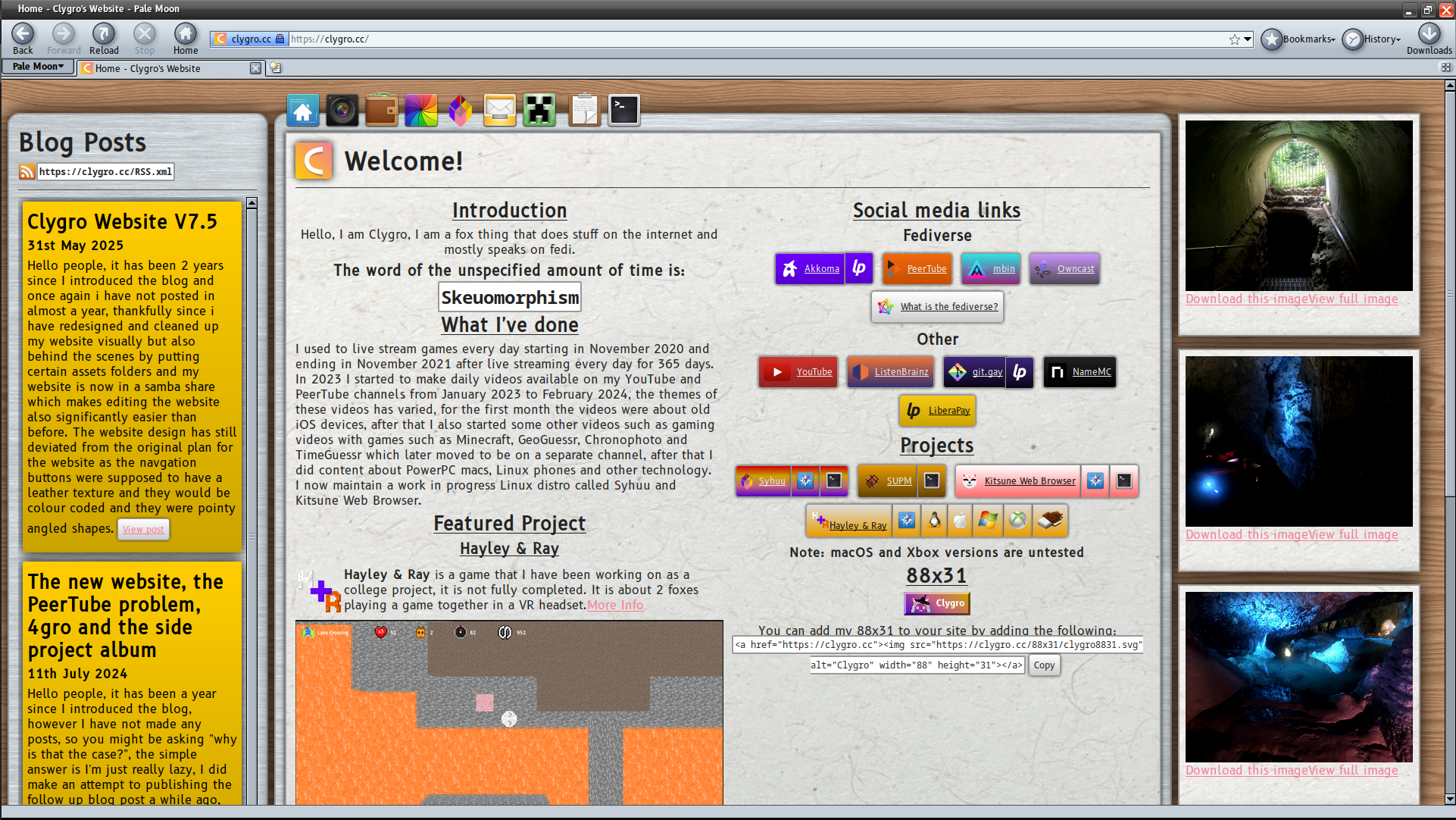
Task: Open the Pale Moon application menu
Action: [x=38, y=67]
